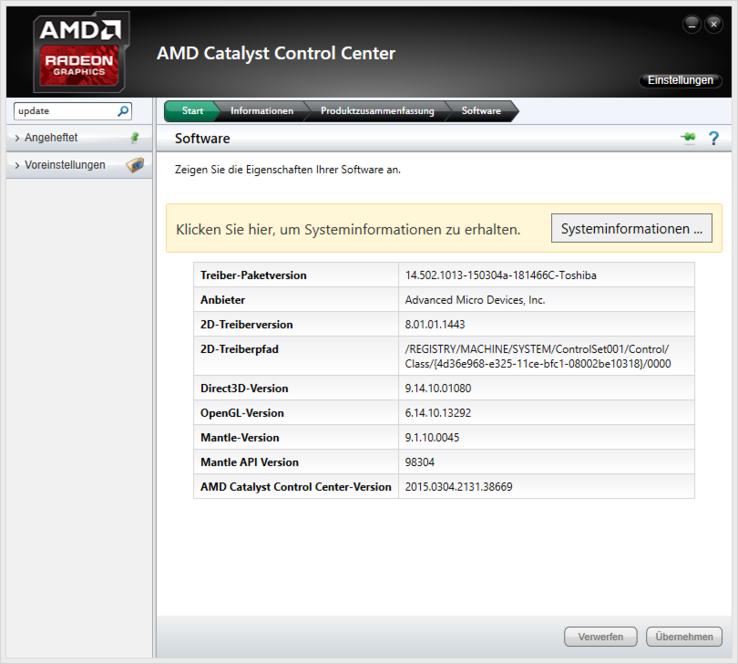Image resolution: width=738 pixels, height=664 pixels.
Task: Click the AMD Radeon Graphics logo
Action: point(80,52)
